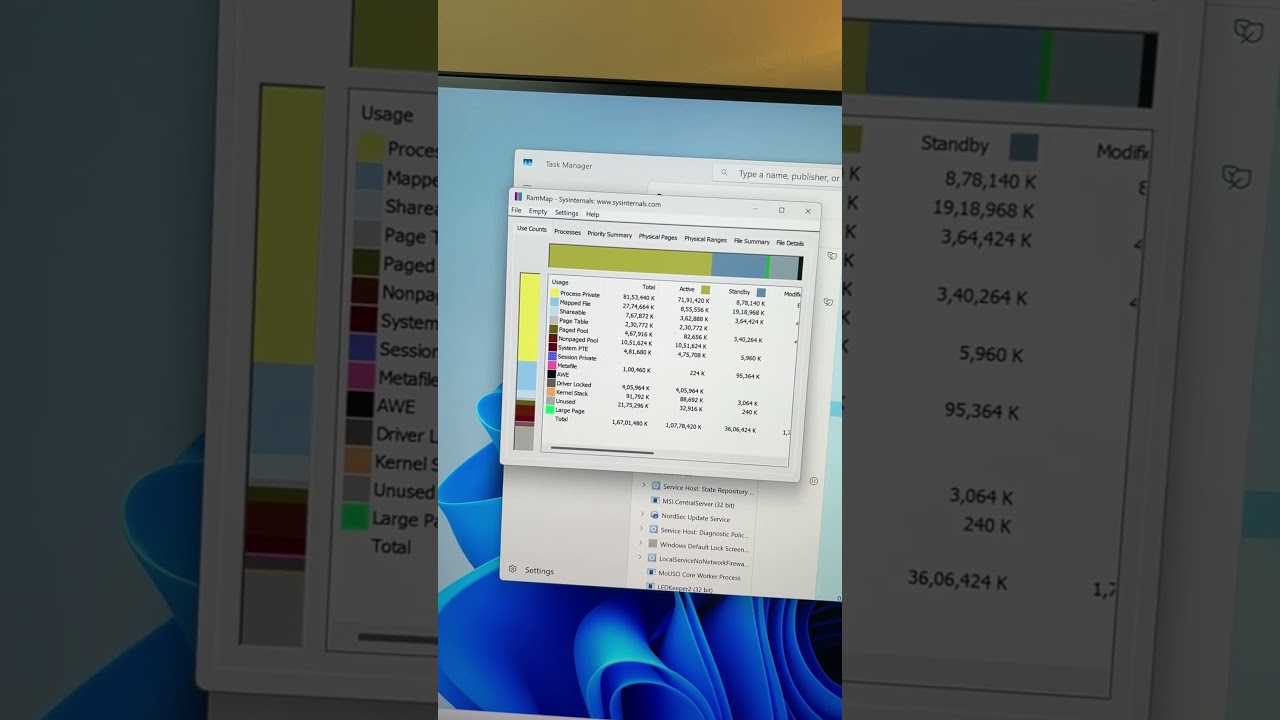Open the Help menu in RamMap
The width and height of the screenshot is (1280, 720).
click(593, 214)
